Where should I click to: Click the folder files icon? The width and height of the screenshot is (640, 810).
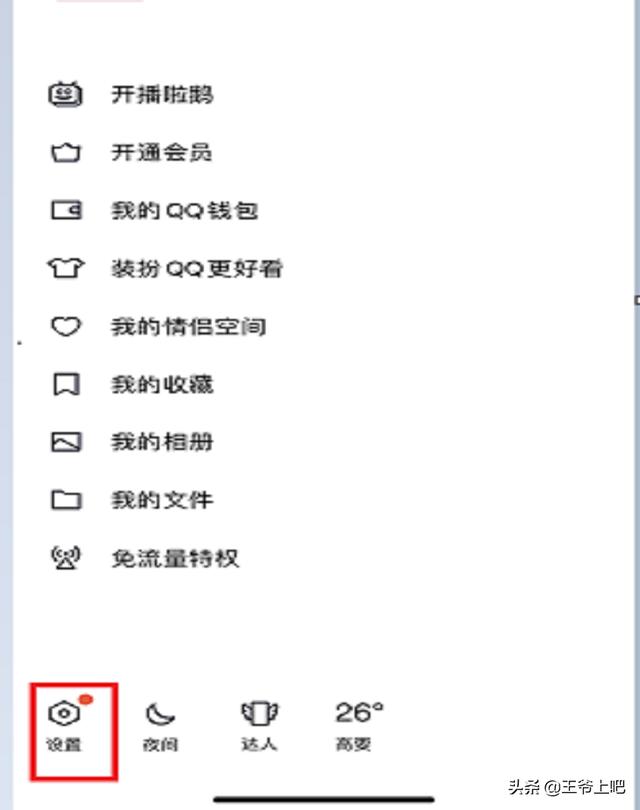[66, 500]
